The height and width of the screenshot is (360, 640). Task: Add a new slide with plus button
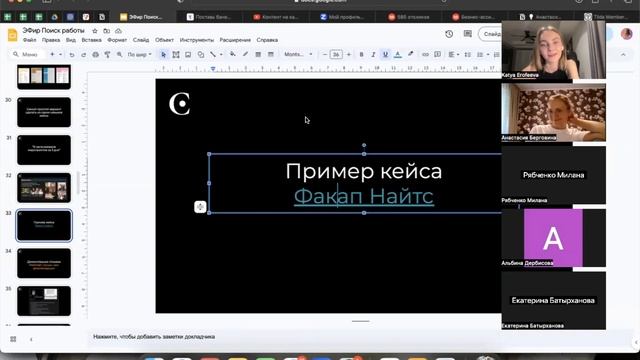(52, 54)
